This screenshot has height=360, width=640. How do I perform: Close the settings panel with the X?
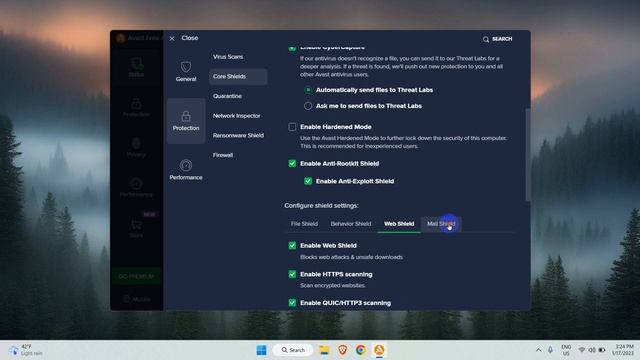click(172, 38)
